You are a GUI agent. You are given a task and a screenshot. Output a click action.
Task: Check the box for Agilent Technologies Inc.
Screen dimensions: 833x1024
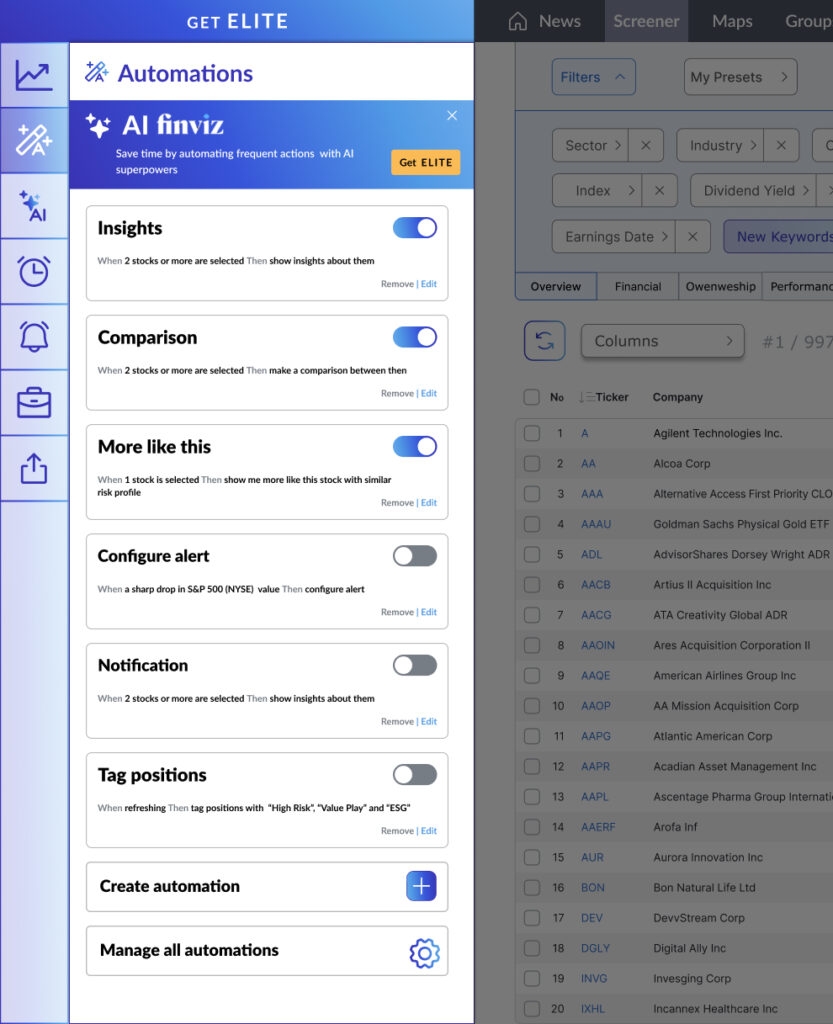(x=531, y=433)
